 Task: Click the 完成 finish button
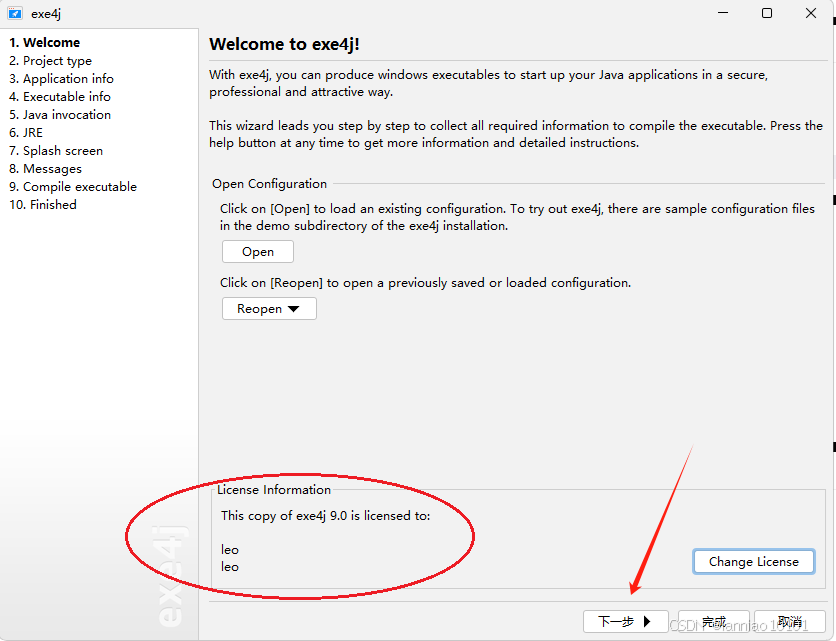click(x=714, y=621)
